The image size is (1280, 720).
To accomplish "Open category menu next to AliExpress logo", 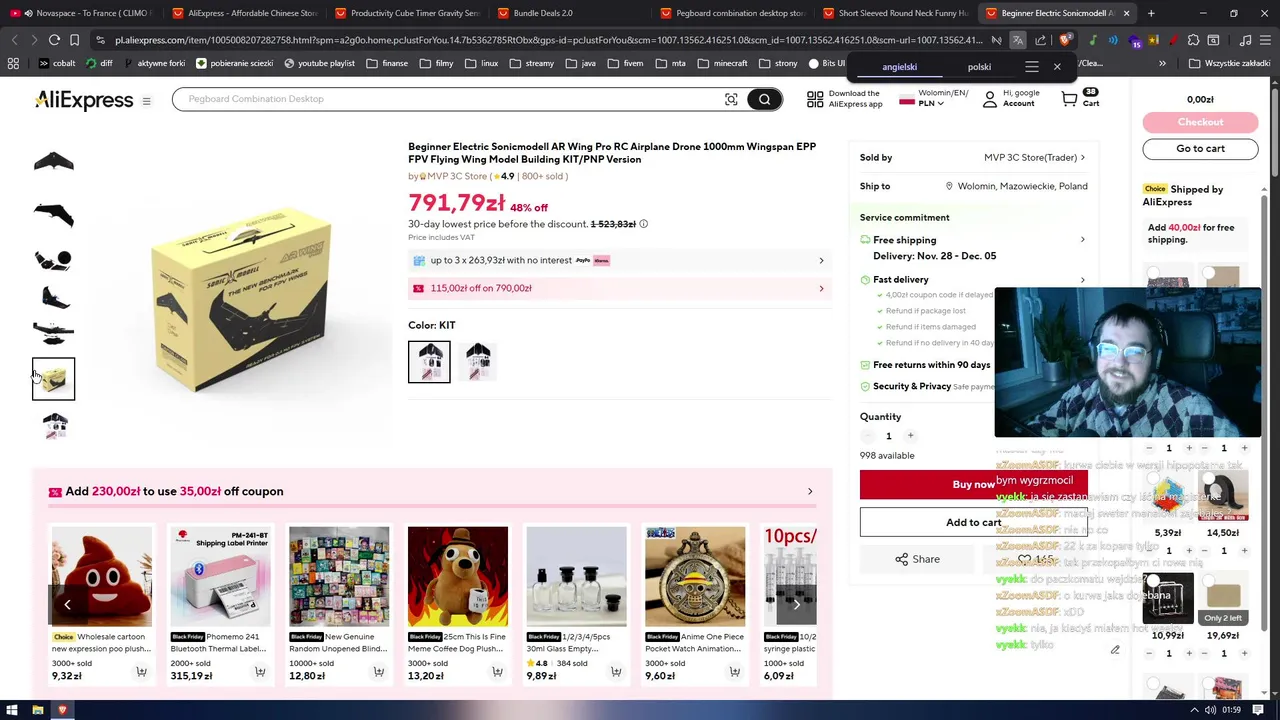I will pos(146,101).
